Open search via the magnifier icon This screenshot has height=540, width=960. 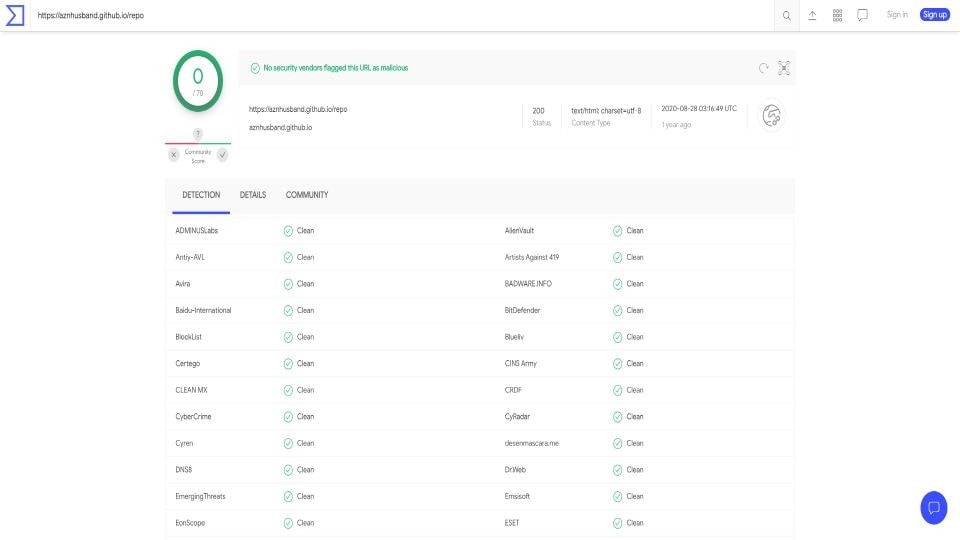(787, 15)
